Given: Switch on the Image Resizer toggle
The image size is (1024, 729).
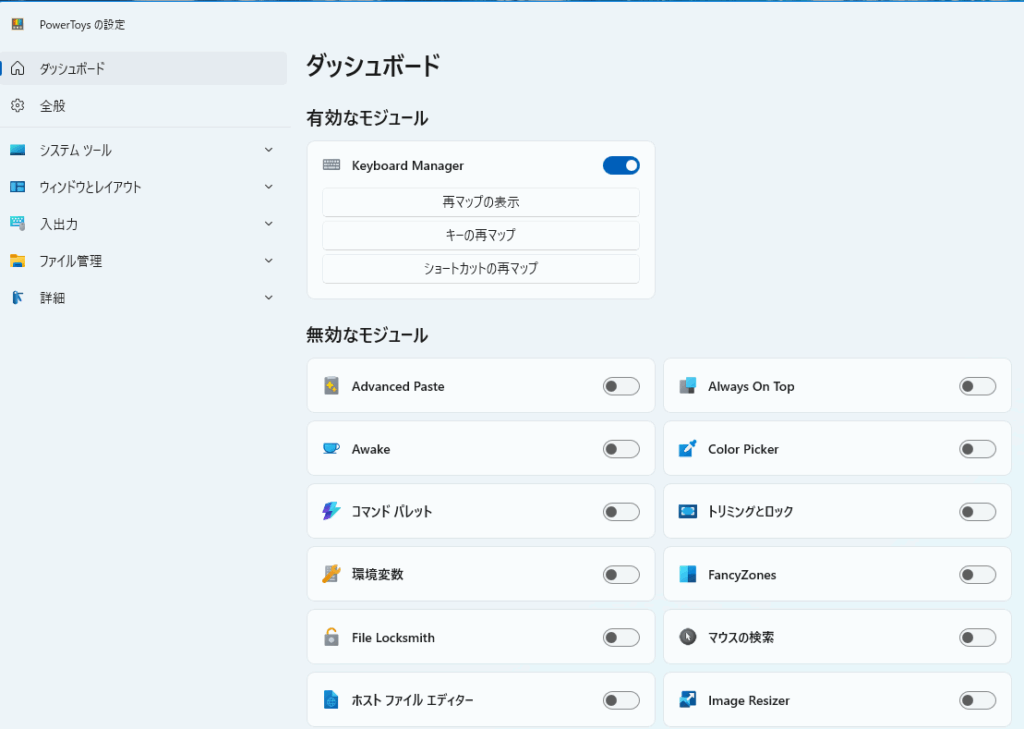Looking at the screenshot, I should [978, 700].
